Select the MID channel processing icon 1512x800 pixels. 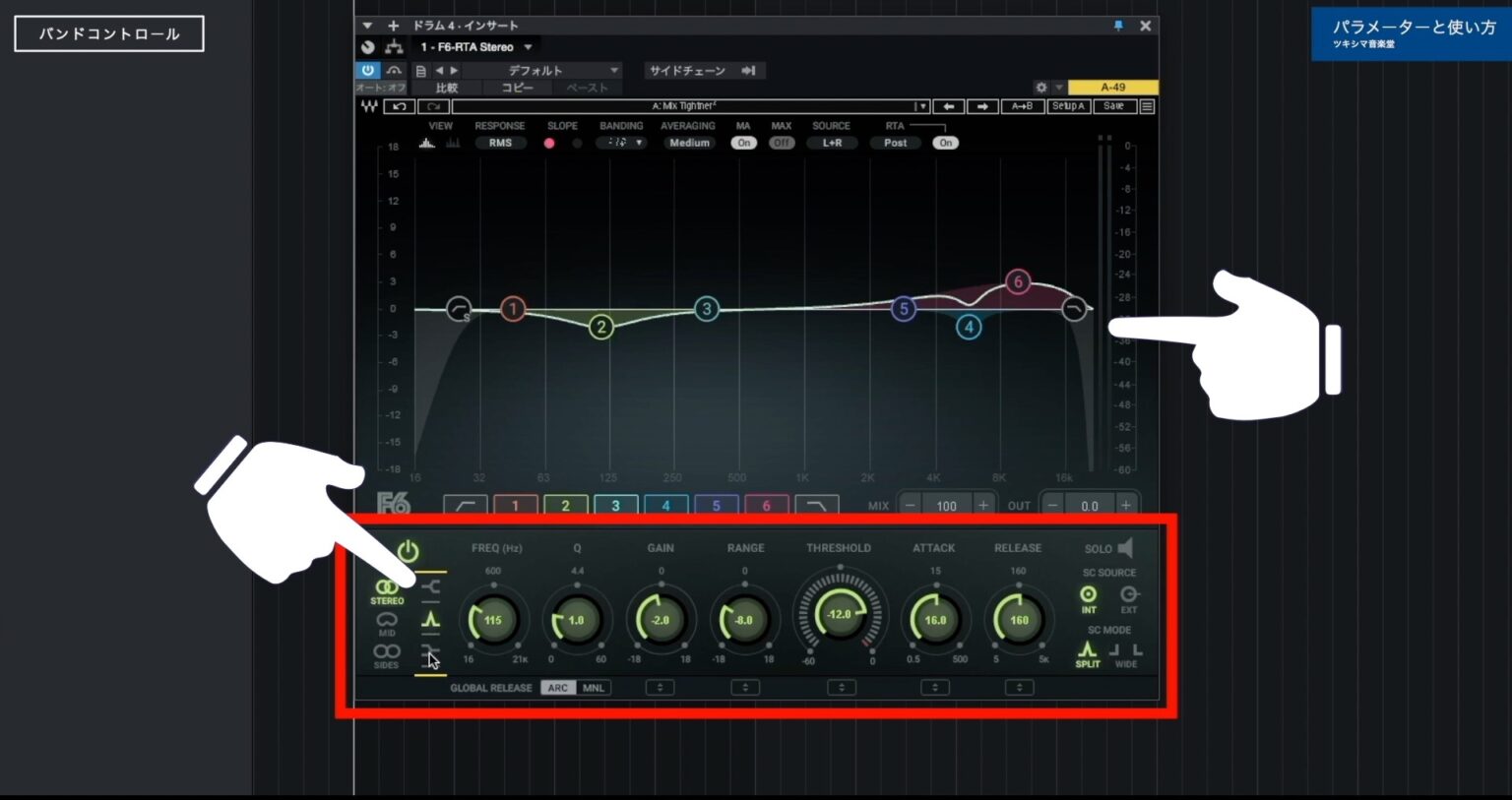(x=387, y=619)
